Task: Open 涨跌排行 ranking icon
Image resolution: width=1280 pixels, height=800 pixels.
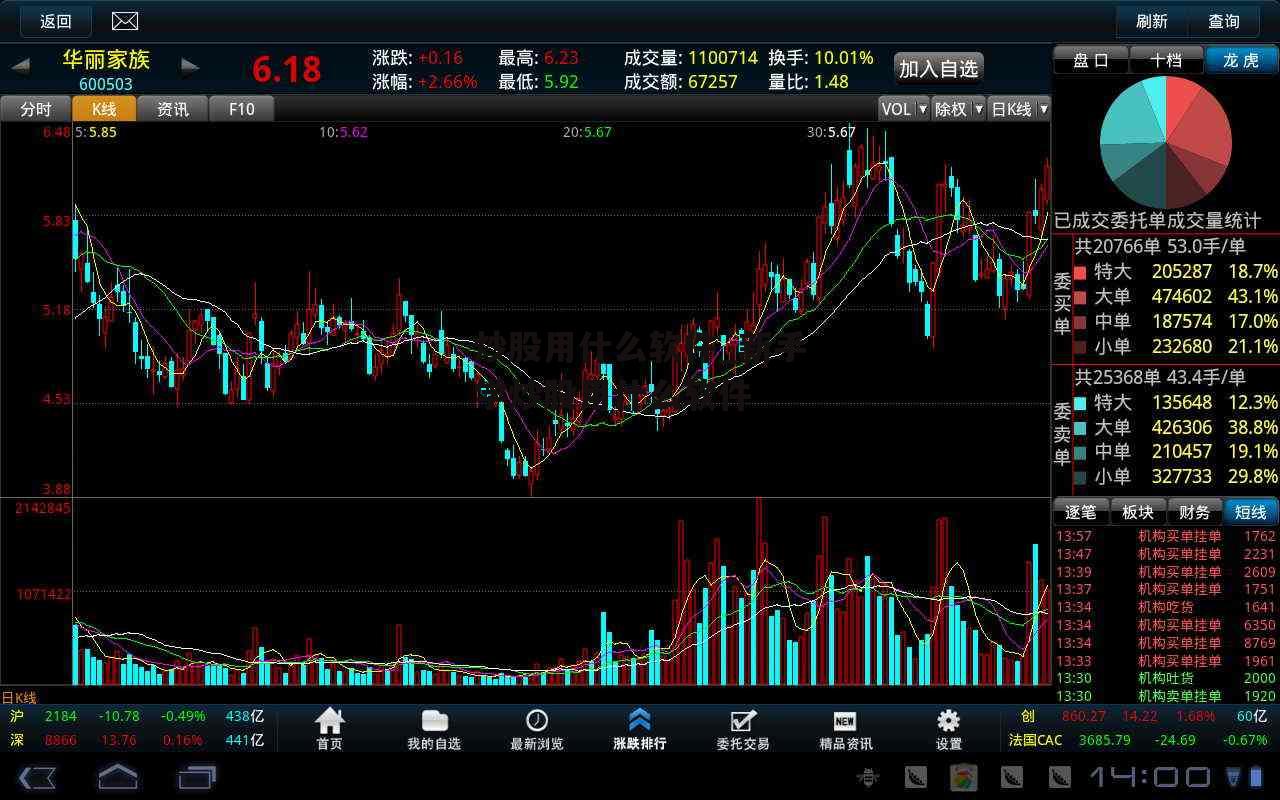Action: (640, 729)
